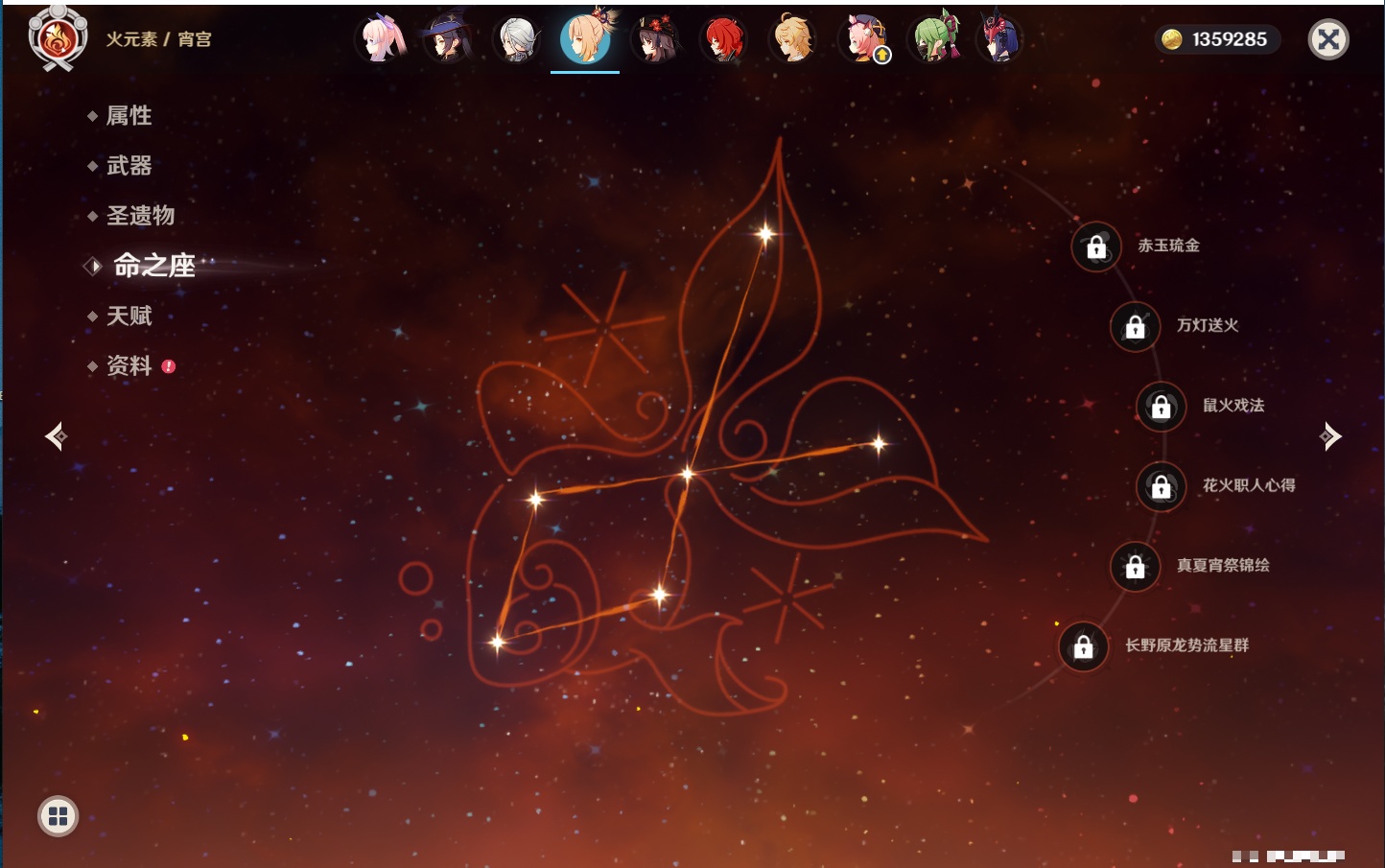Click the gray-haired character avatar

point(517,40)
